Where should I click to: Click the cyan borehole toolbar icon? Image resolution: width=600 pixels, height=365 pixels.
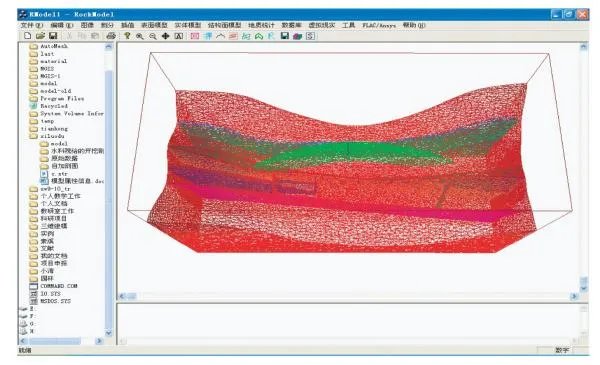(x=208, y=36)
